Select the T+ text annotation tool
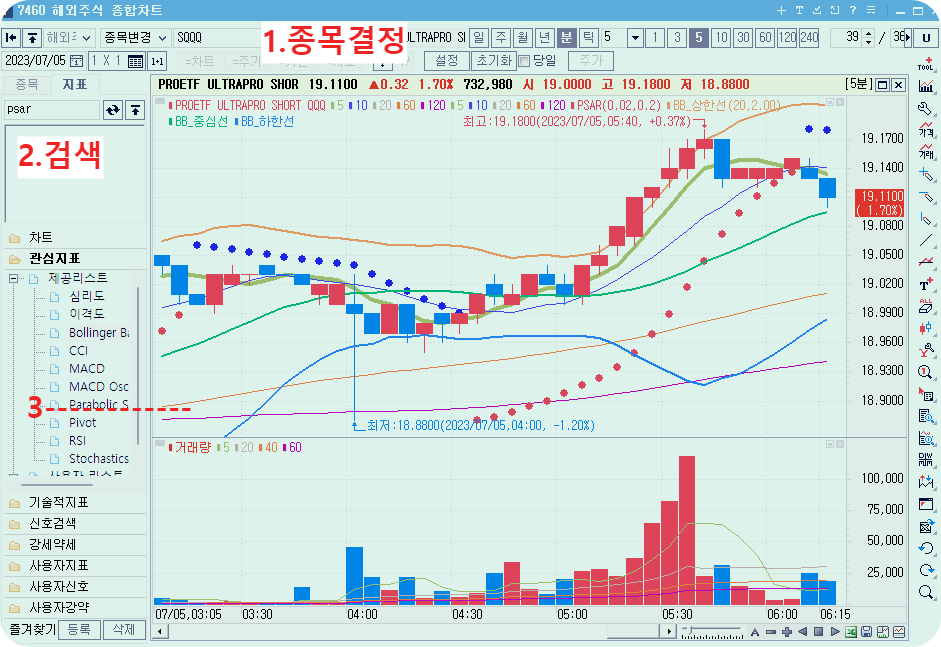The height and width of the screenshot is (647, 941). (925, 284)
